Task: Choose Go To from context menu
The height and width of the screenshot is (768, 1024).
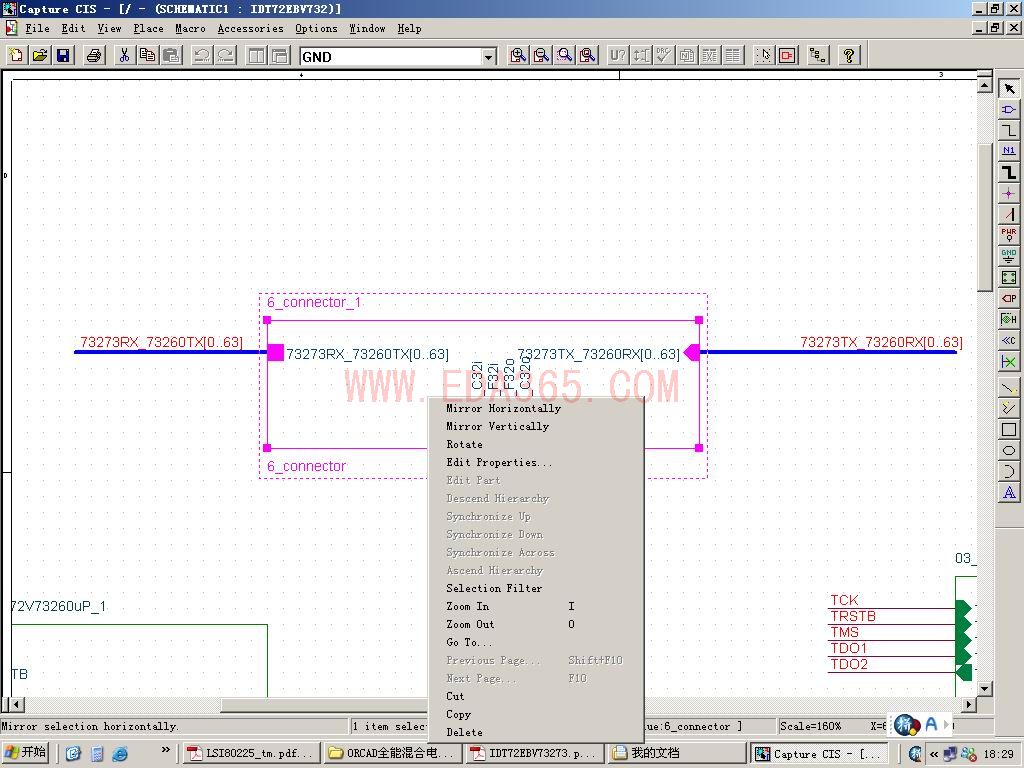Action: 536,643
